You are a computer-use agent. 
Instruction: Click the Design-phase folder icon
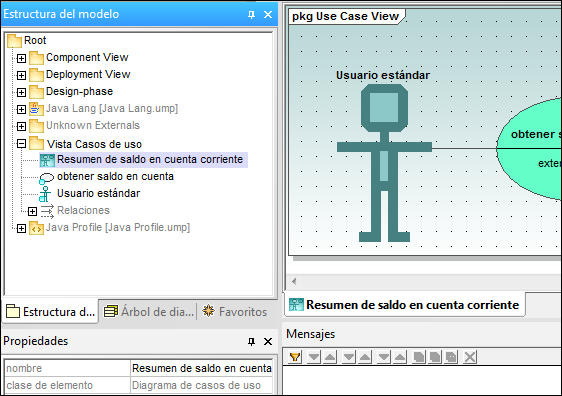point(36,92)
